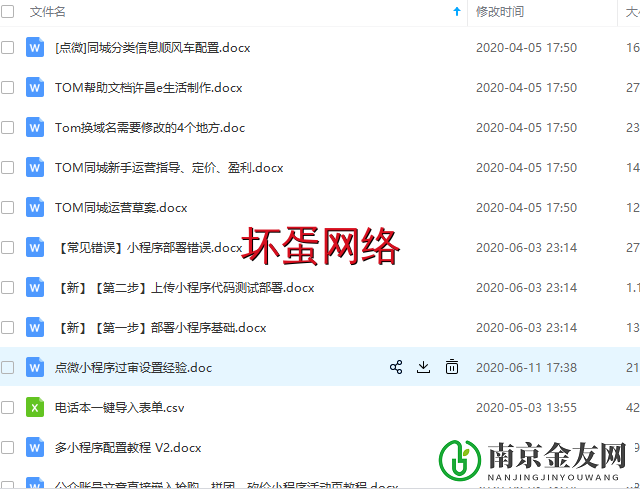Check box for [点微]同城分类信息顺风车配置.docx
The height and width of the screenshot is (492, 640).
point(8,47)
